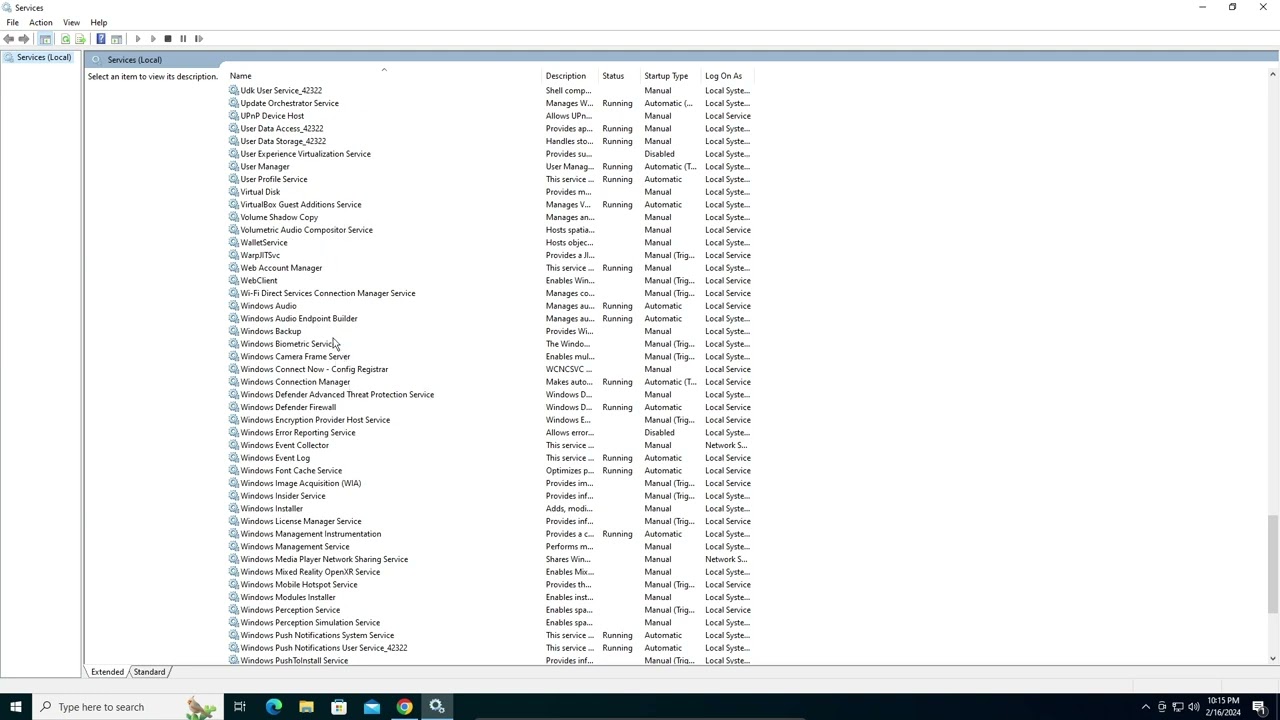1280x720 pixels.
Task: Click the gear icon beside Windows Backup
Action: 234,331
